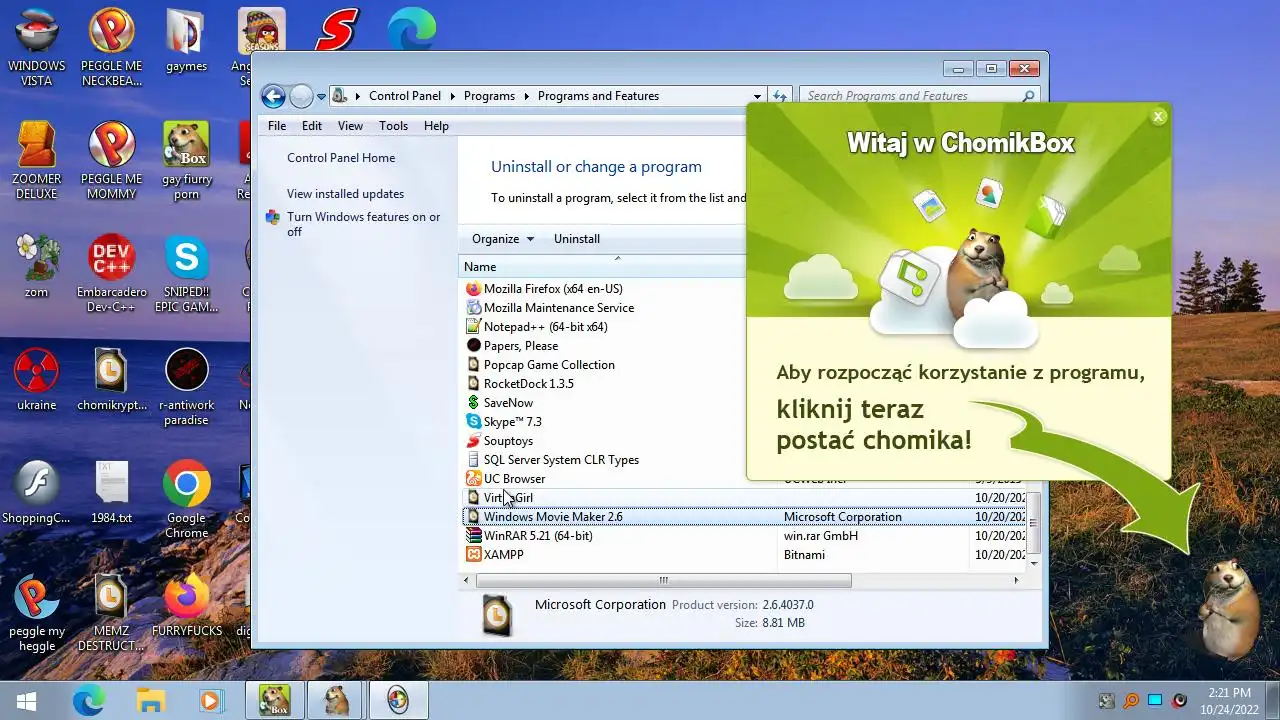This screenshot has height=720, width=1280.
Task: Open Microsoft Edge from the taskbar
Action: click(88, 701)
